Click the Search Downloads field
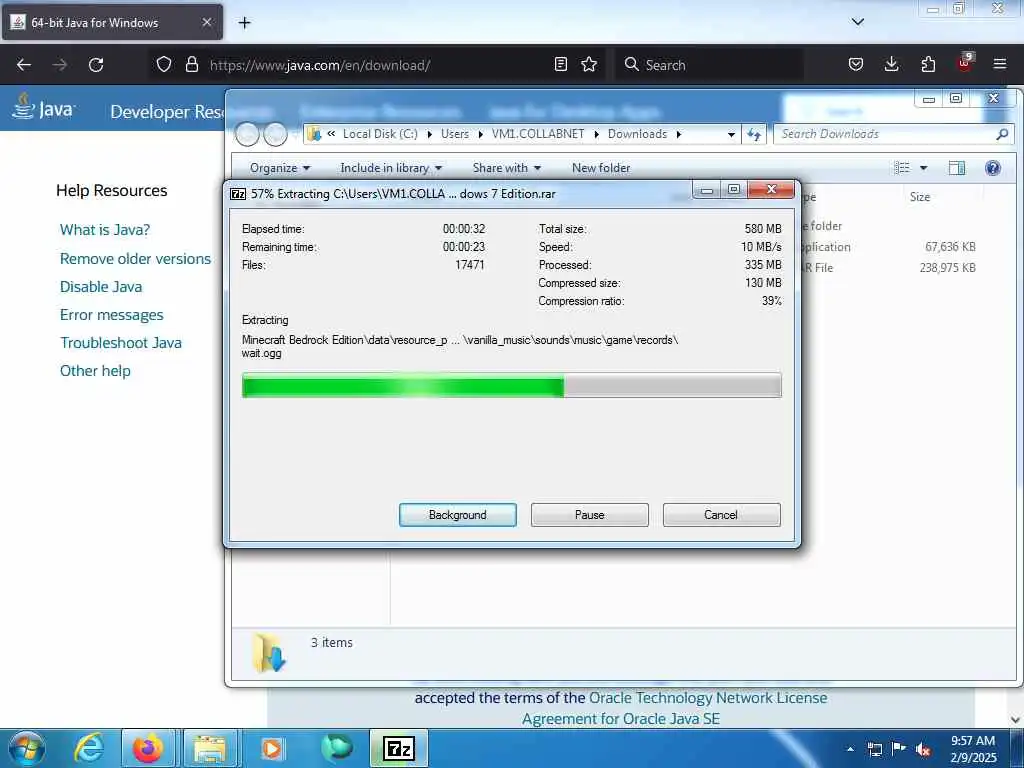 tap(893, 134)
